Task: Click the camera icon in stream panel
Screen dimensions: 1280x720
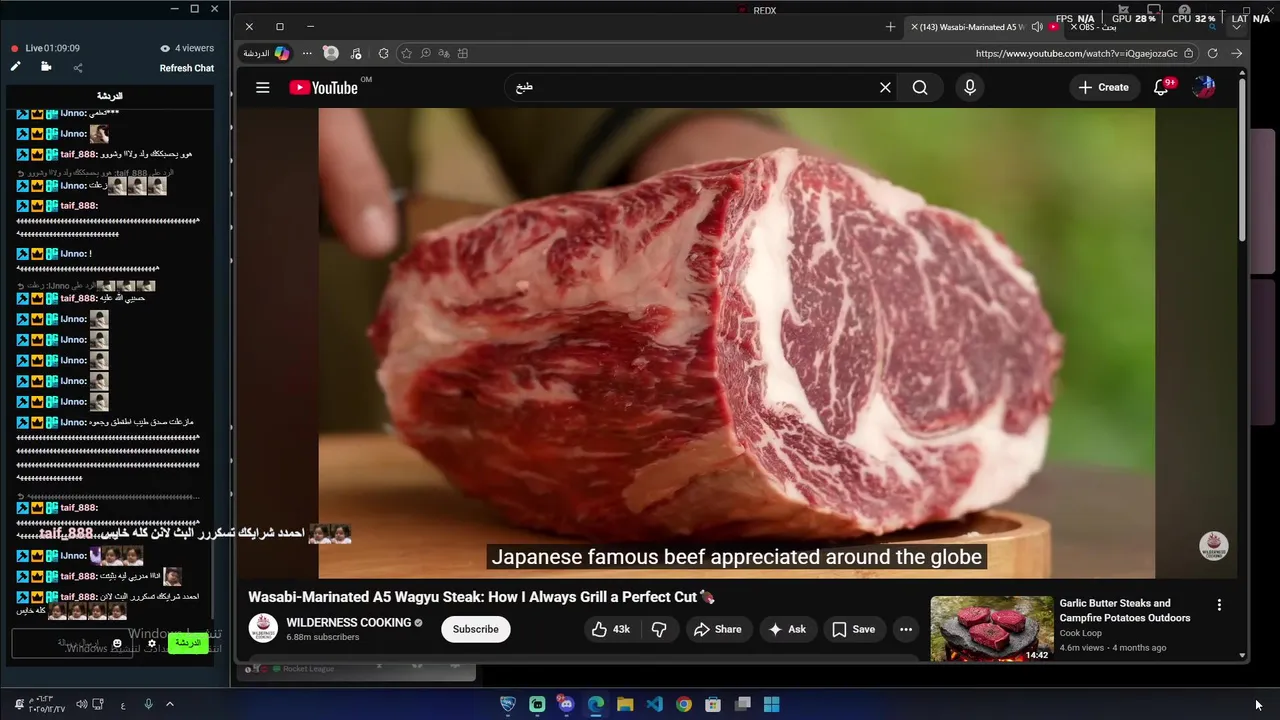Action: point(46,67)
